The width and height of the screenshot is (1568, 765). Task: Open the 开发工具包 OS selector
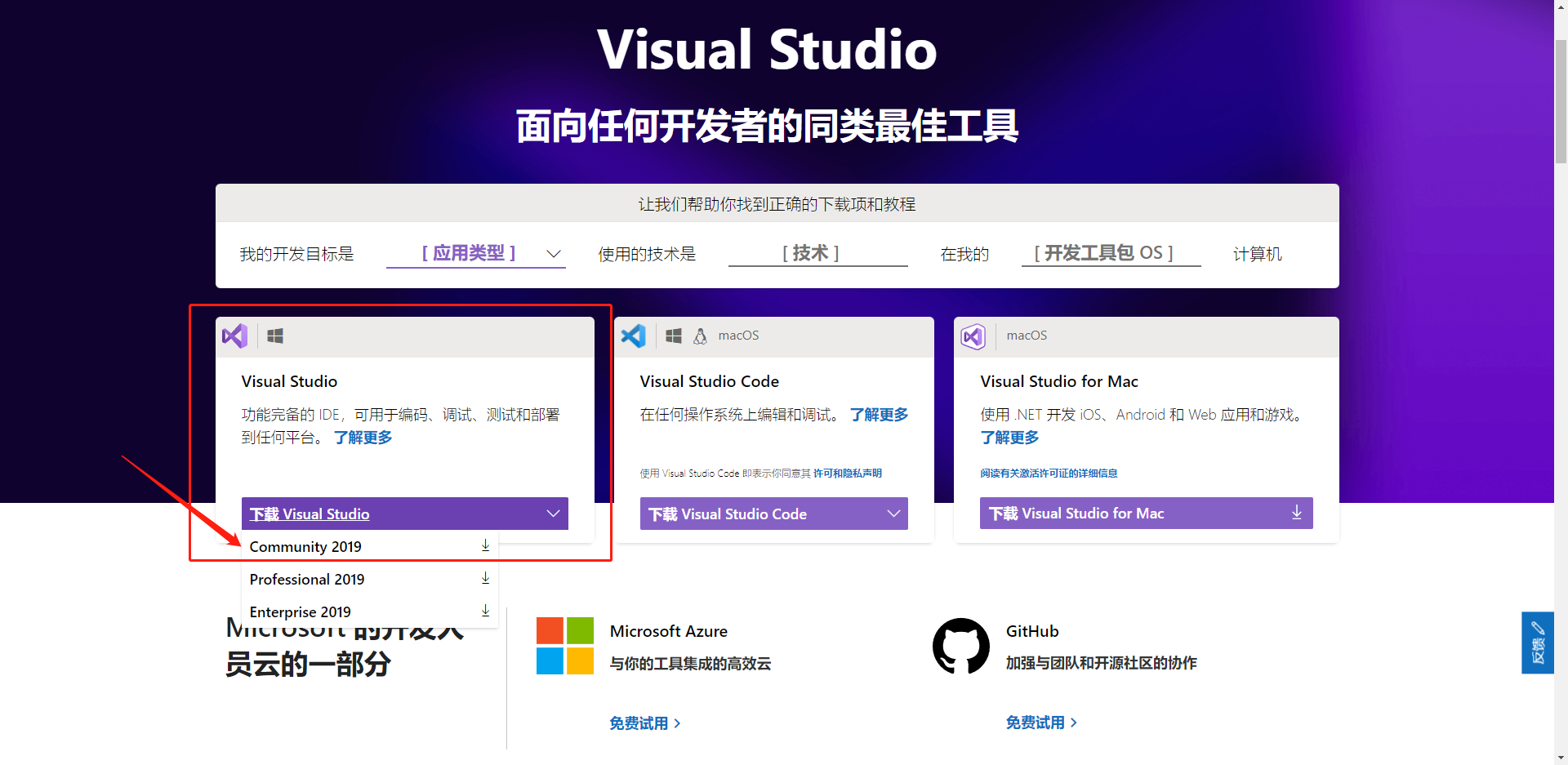1111,254
